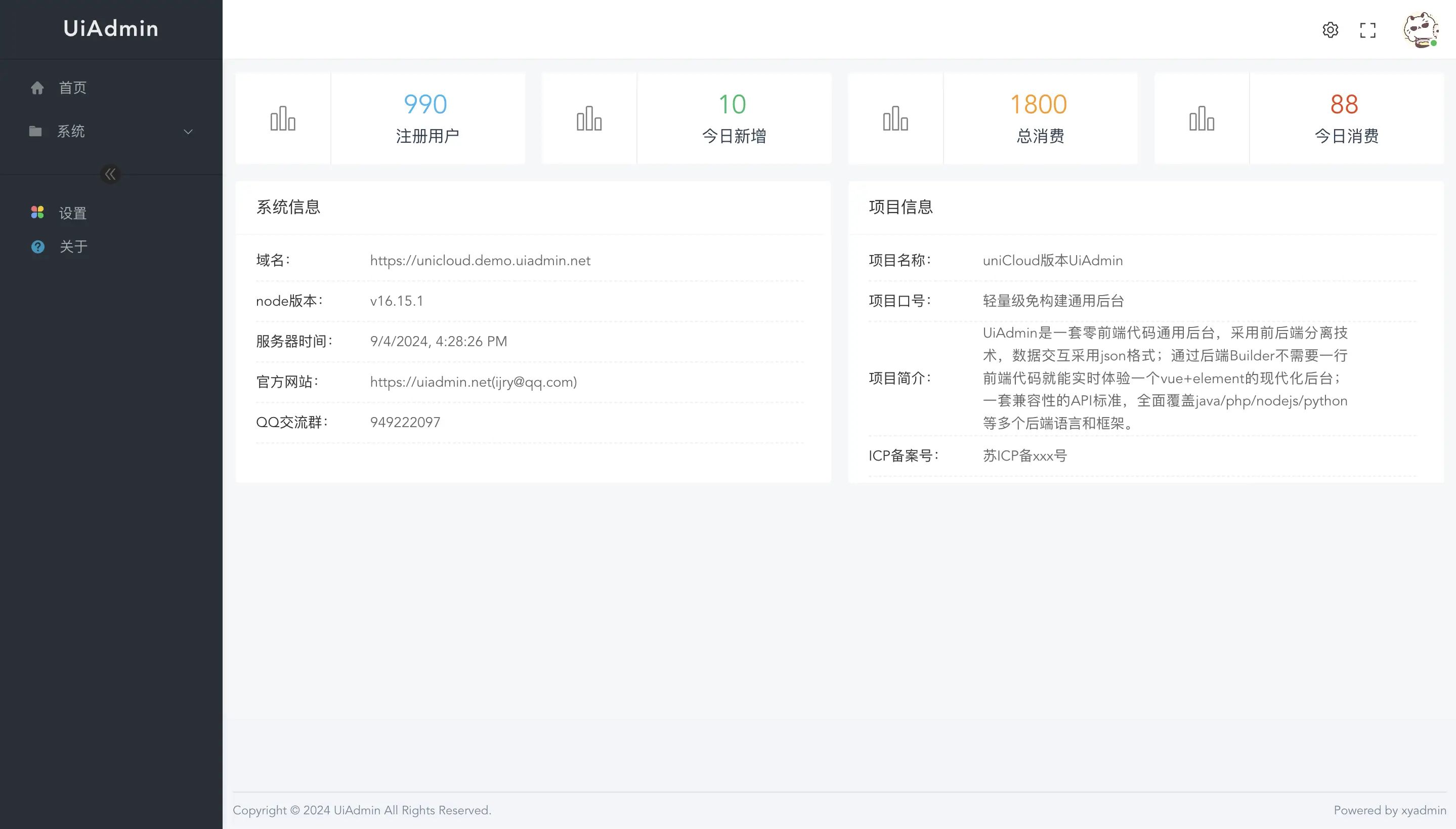The image size is (1456, 829).
Task: Toggle fullscreen mode icon
Action: tap(1367, 30)
